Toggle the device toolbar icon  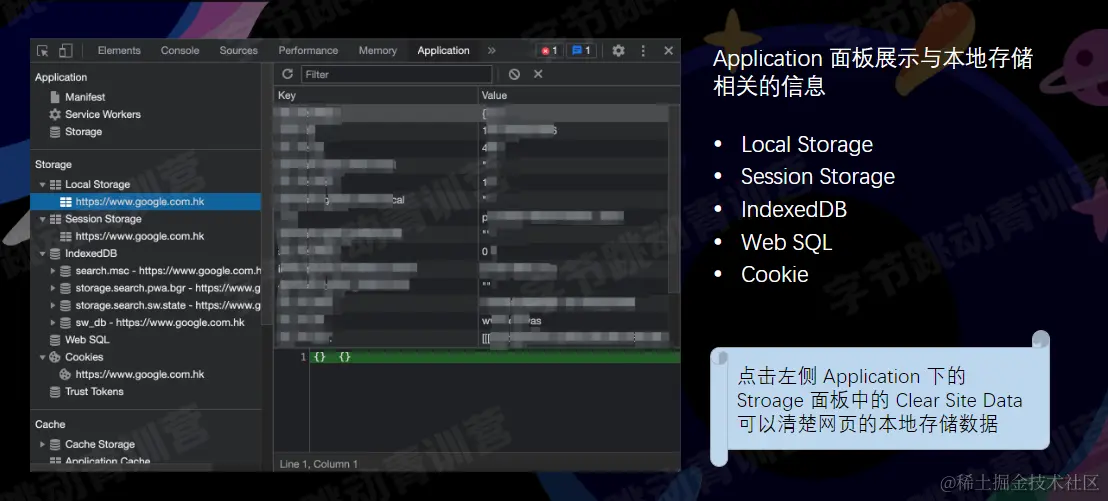(66, 51)
